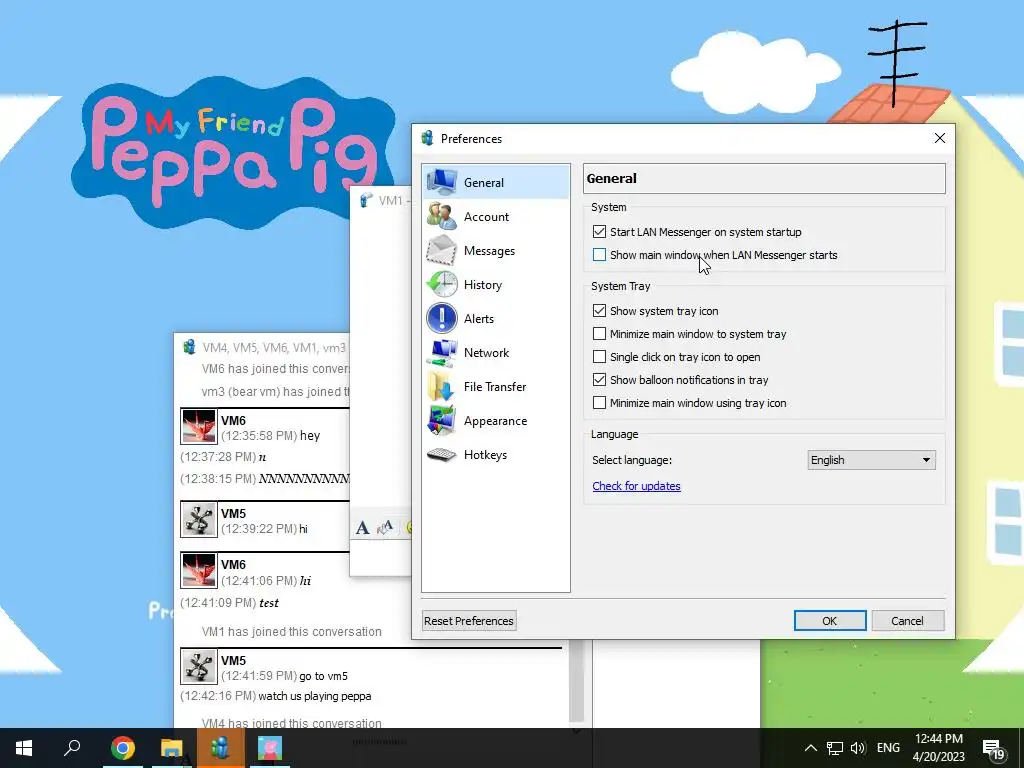
Task: Click VM5 avatar beside 'go to vm5' message
Action: (x=199, y=667)
